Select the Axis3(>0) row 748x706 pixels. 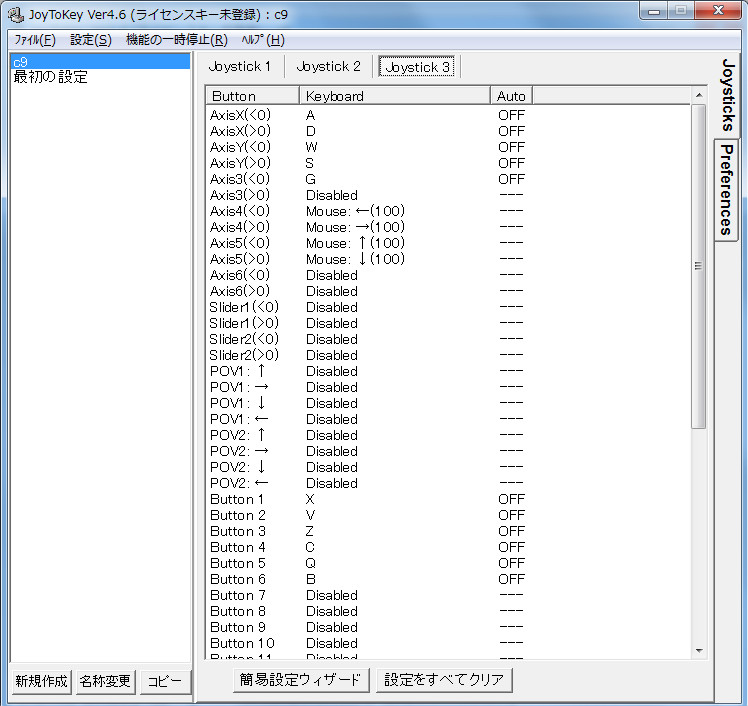pyautogui.click(x=448, y=195)
